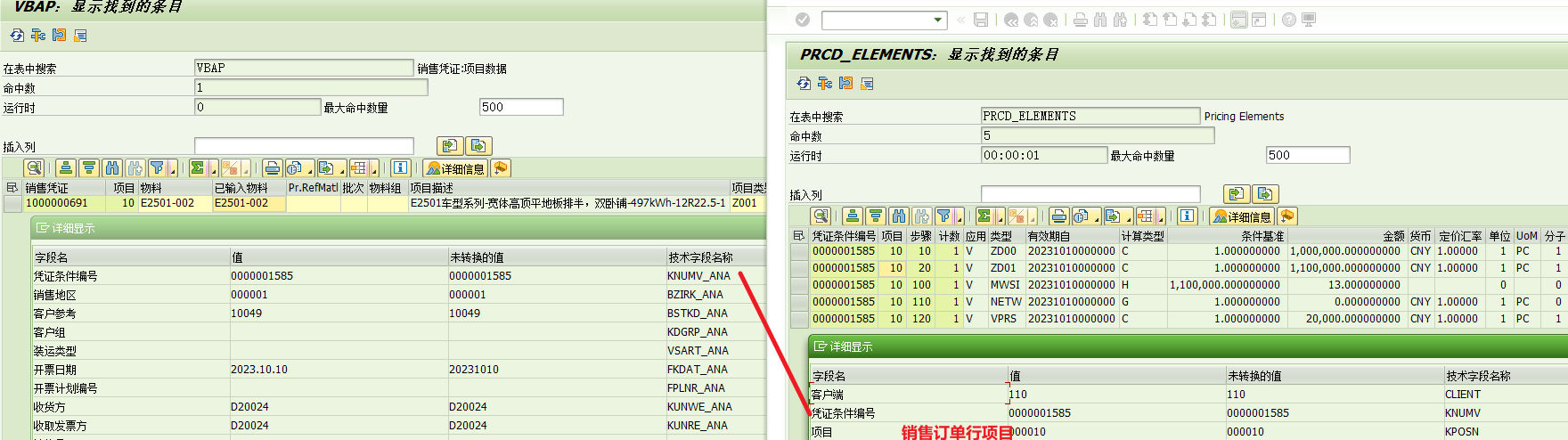Click the second application toolbar icon in VBAP window
Screen dimensions: 1568x440
coord(38,36)
